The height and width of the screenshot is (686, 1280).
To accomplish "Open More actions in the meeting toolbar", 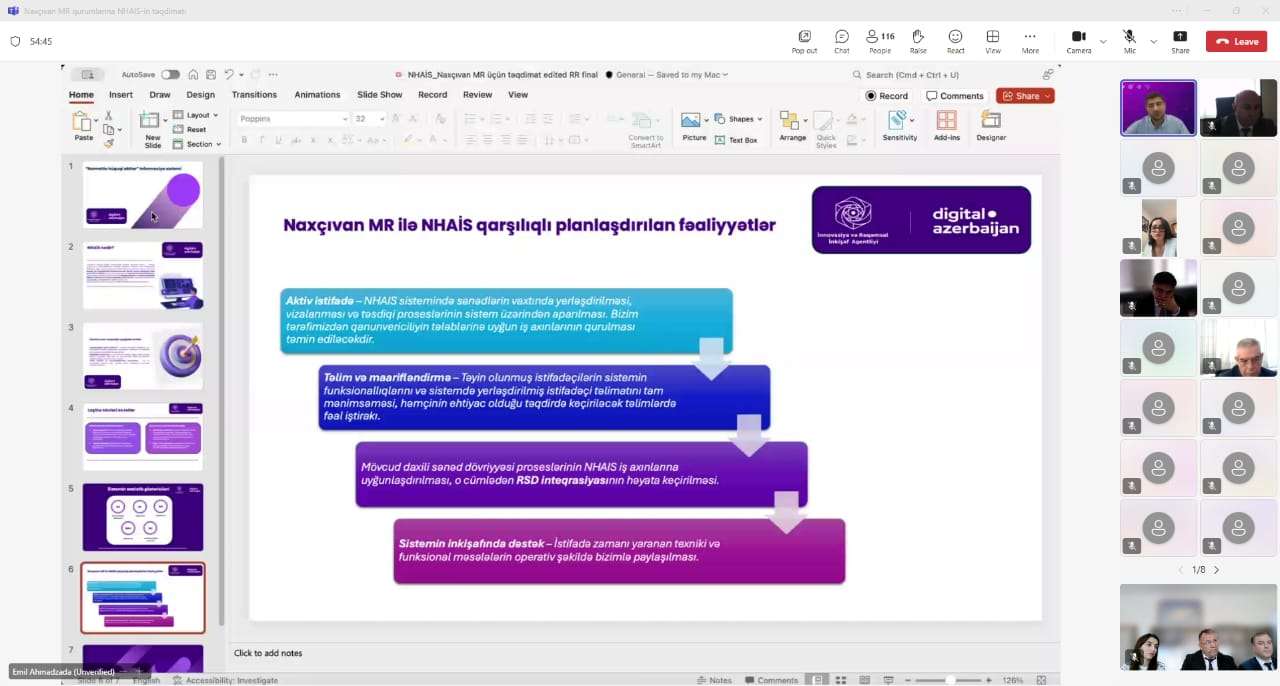I will (x=1030, y=40).
